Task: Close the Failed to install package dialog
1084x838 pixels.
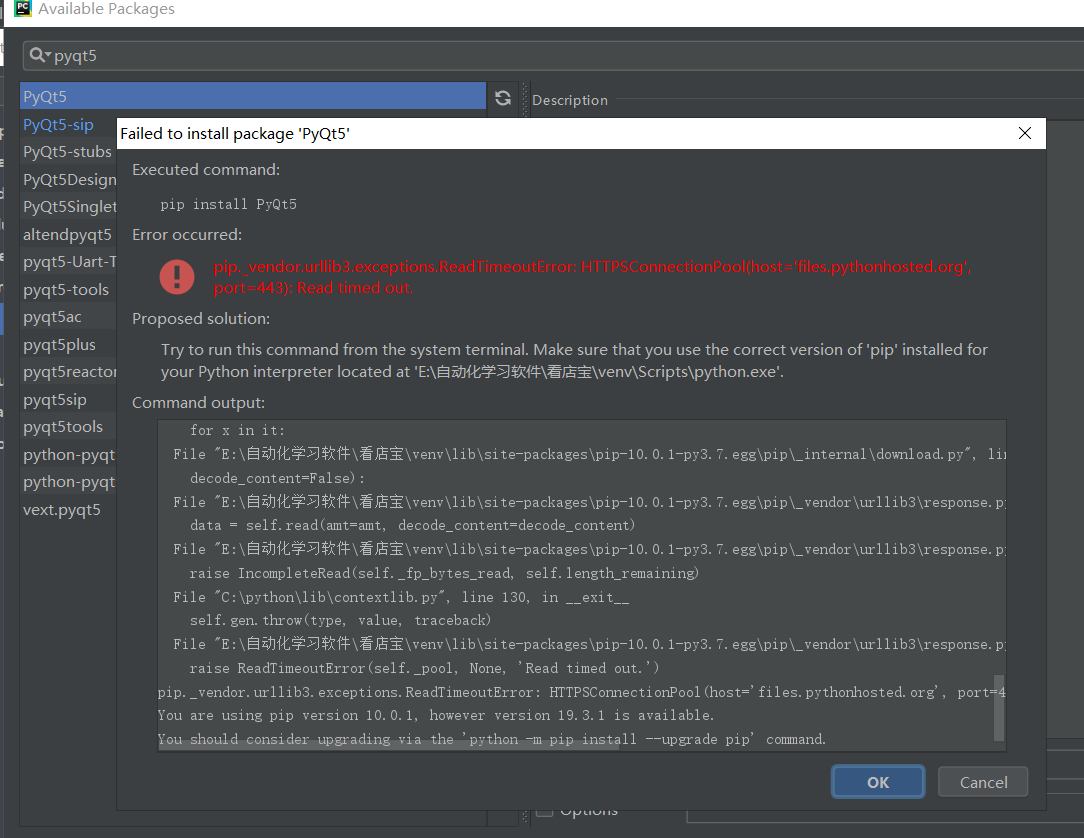Action: pos(1025,133)
